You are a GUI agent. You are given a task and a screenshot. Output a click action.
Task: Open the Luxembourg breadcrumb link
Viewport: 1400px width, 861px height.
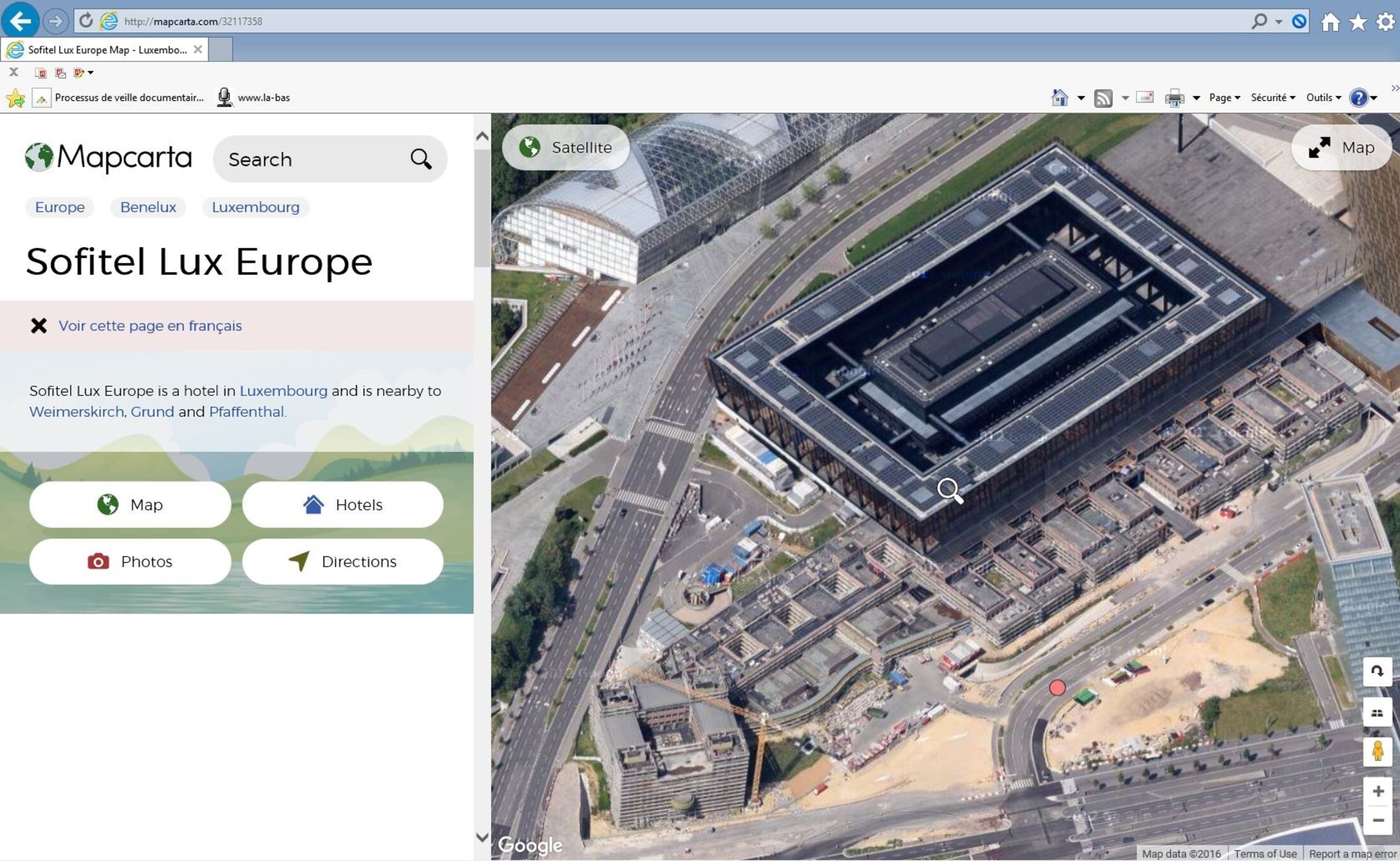255,207
